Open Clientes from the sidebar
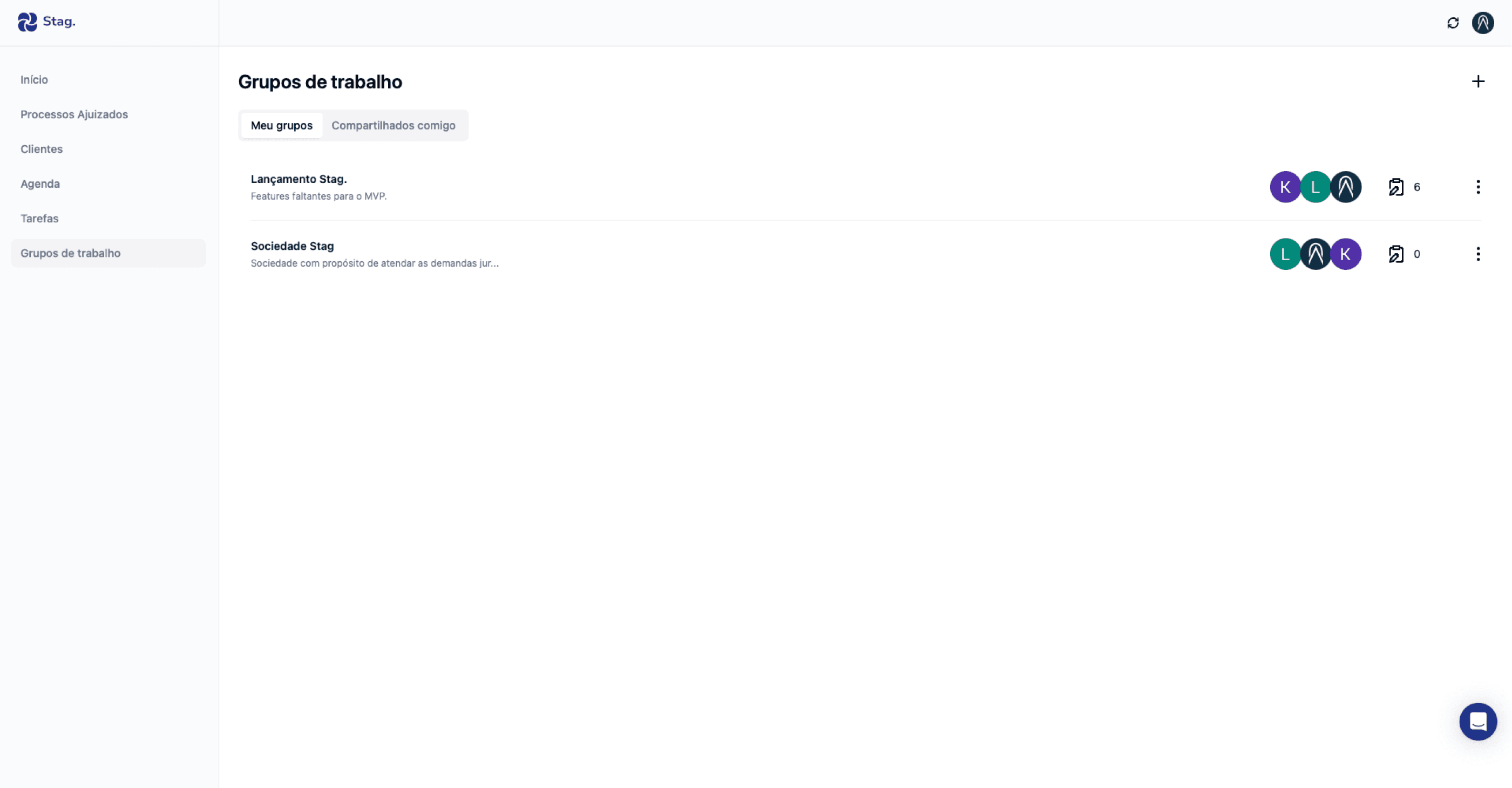Viewport: 1512px width, 788px height. pos(42,149)
